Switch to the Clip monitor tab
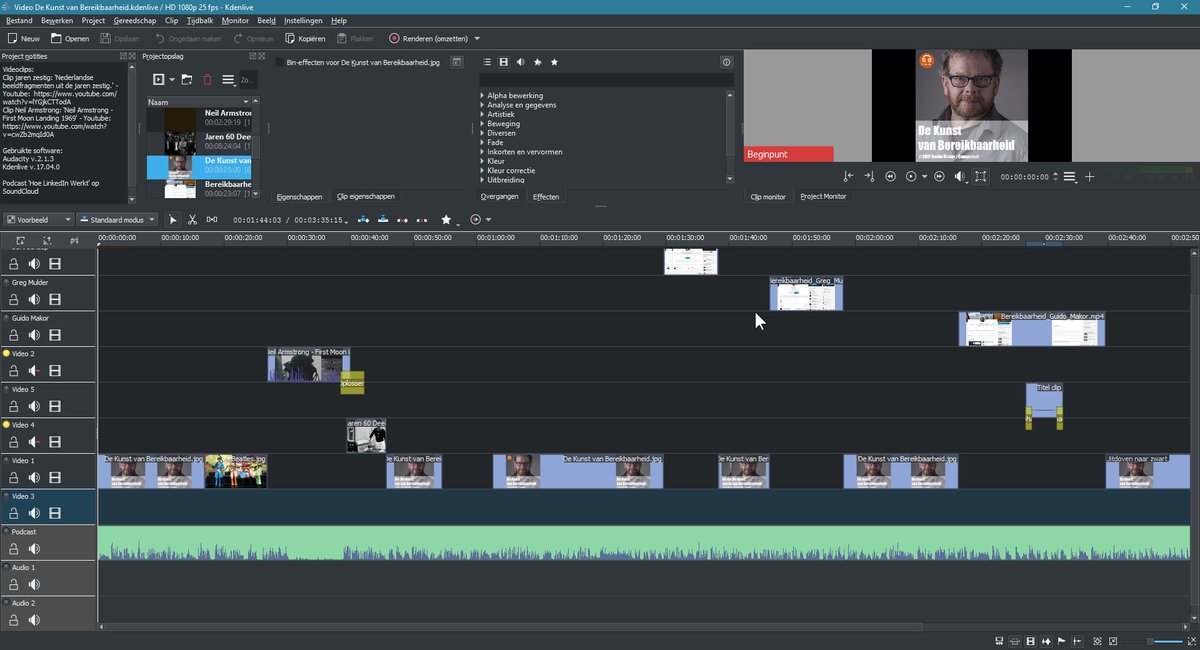This screenshot has height=650, width=1200. 768,197
